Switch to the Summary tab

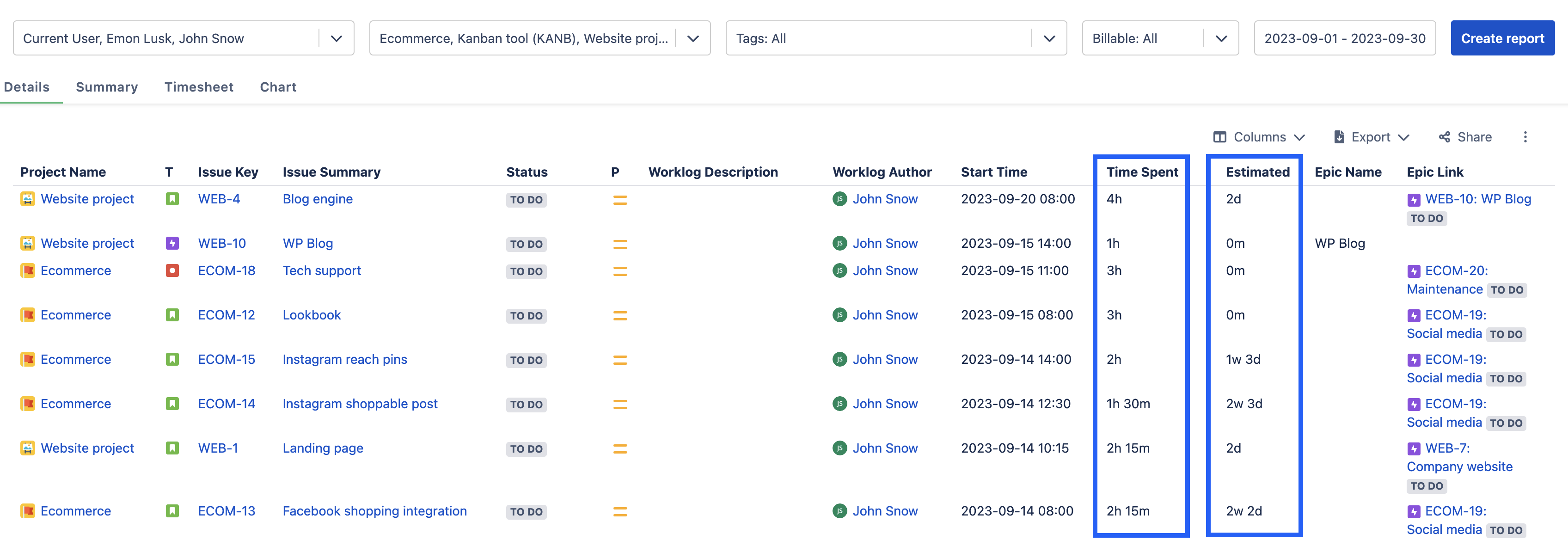pos(106,87)
